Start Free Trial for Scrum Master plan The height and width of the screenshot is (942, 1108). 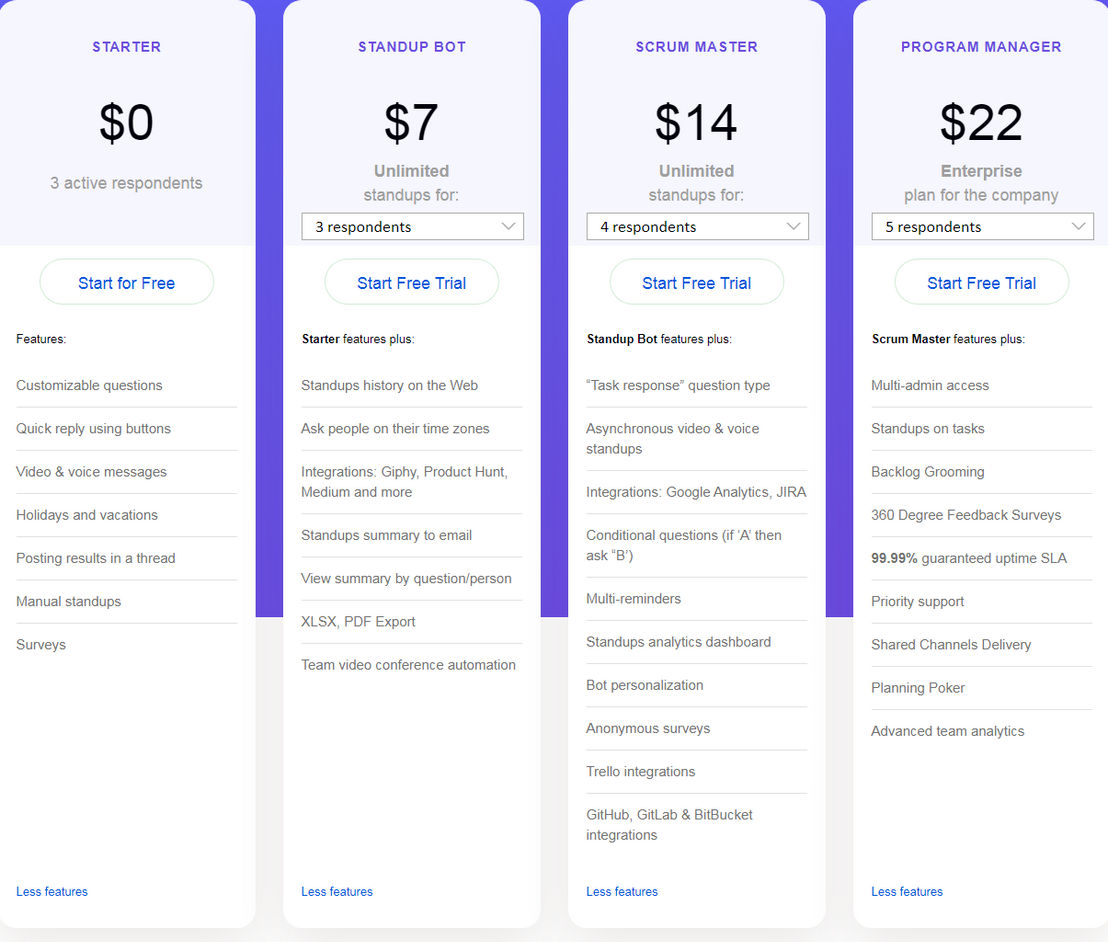[697, 283]
